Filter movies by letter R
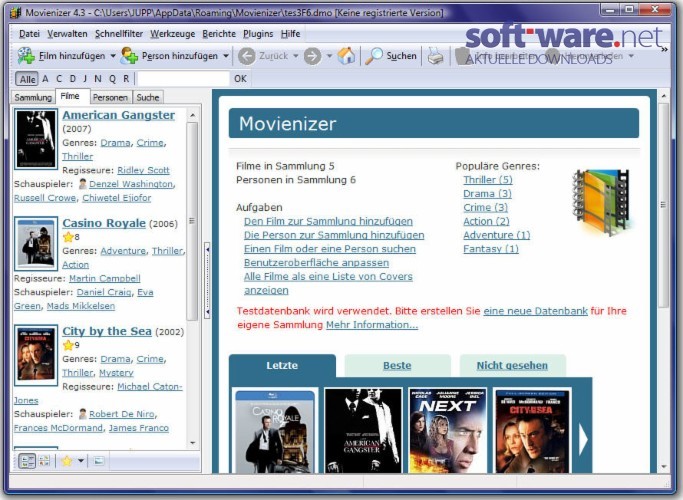Viewport: 683px width, 500px height. [126, 79]
